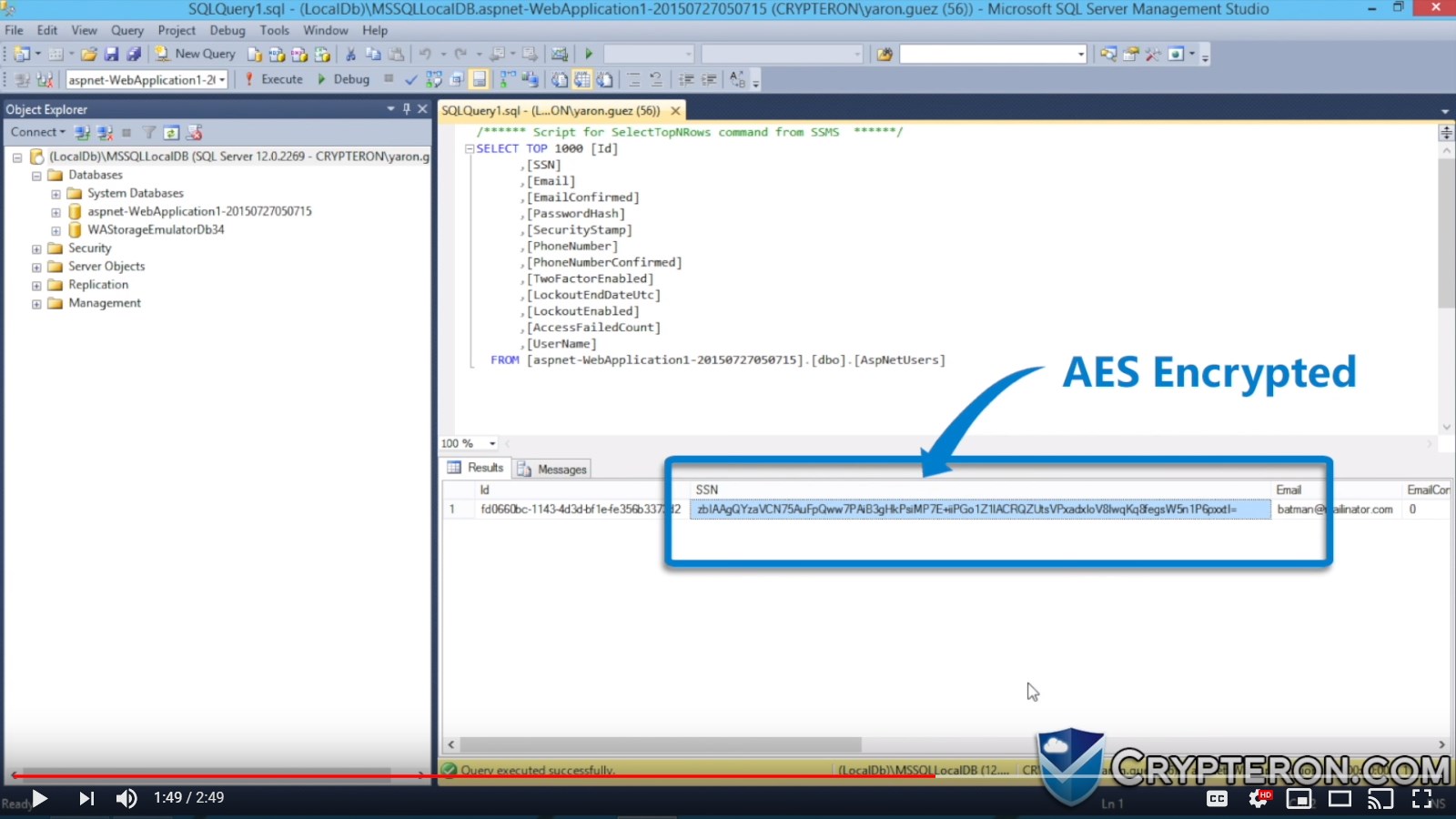Skip to next video
This screenshot has width=1456, height=819.
coord(86,798)
